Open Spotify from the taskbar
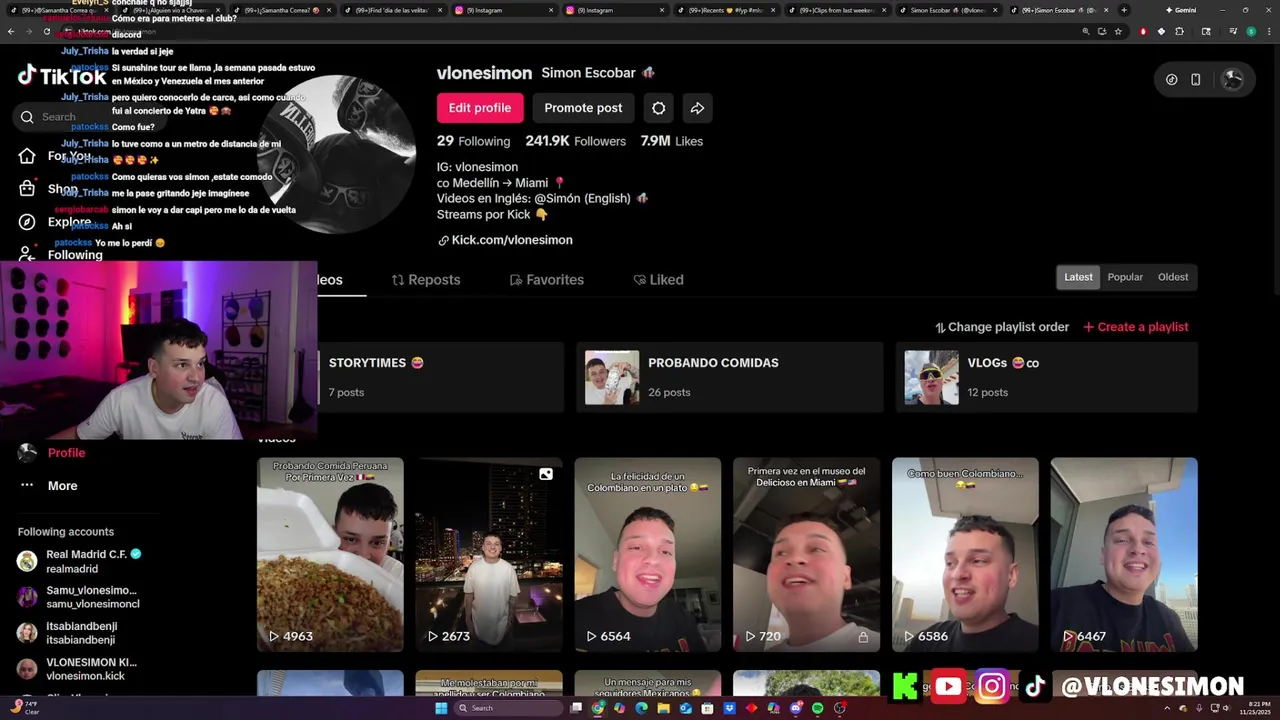 coord(818,708)
